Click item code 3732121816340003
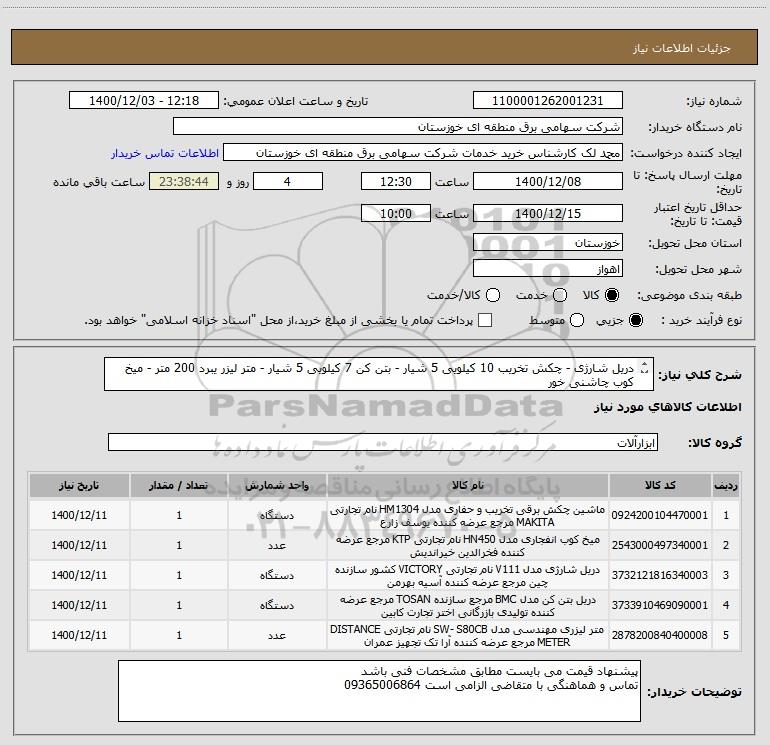Image resolution: width=770 pixels, height=745 pixels. (660, 575)
